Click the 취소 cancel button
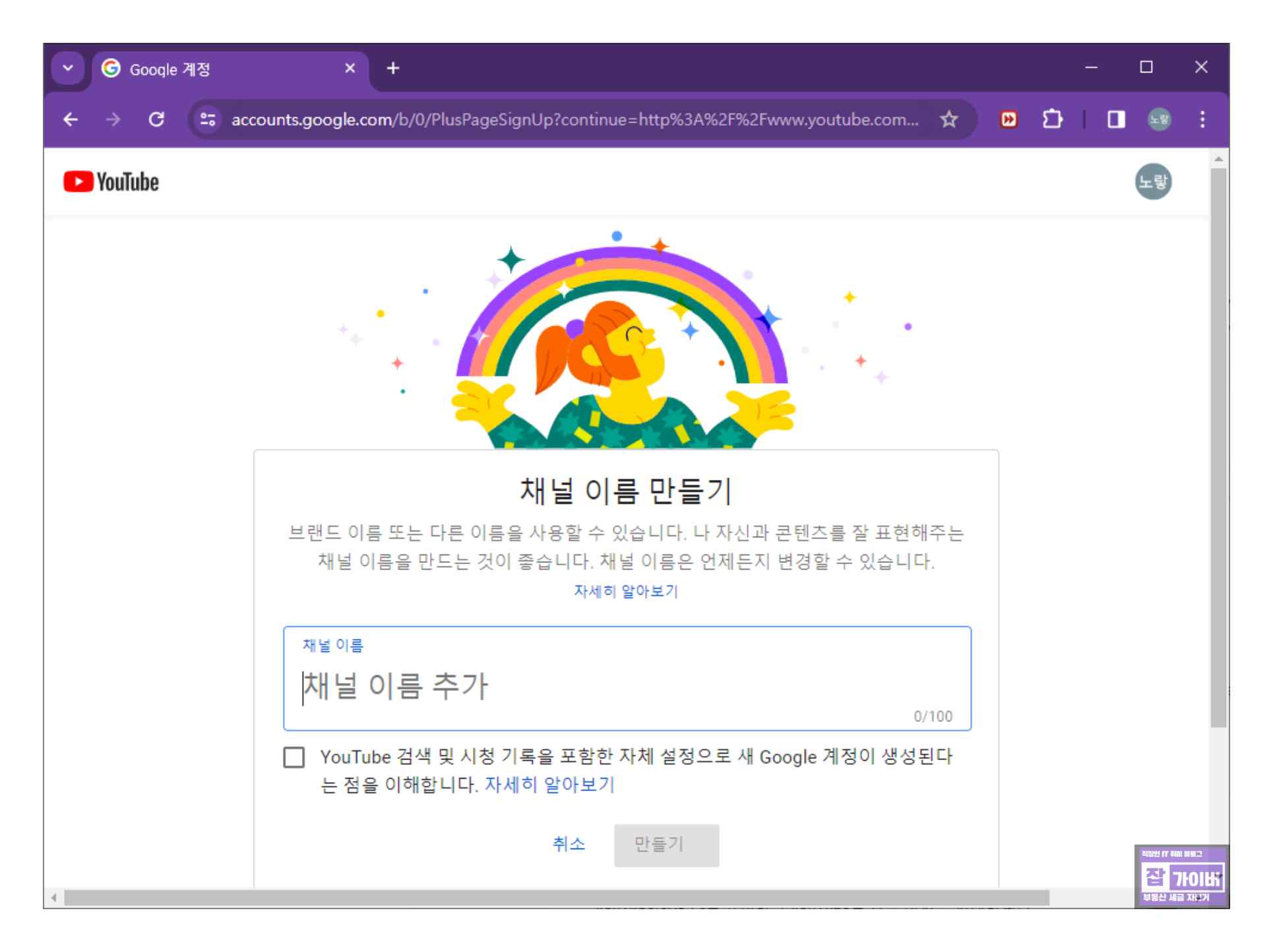The image size is (1273, 952). point(569,844)
